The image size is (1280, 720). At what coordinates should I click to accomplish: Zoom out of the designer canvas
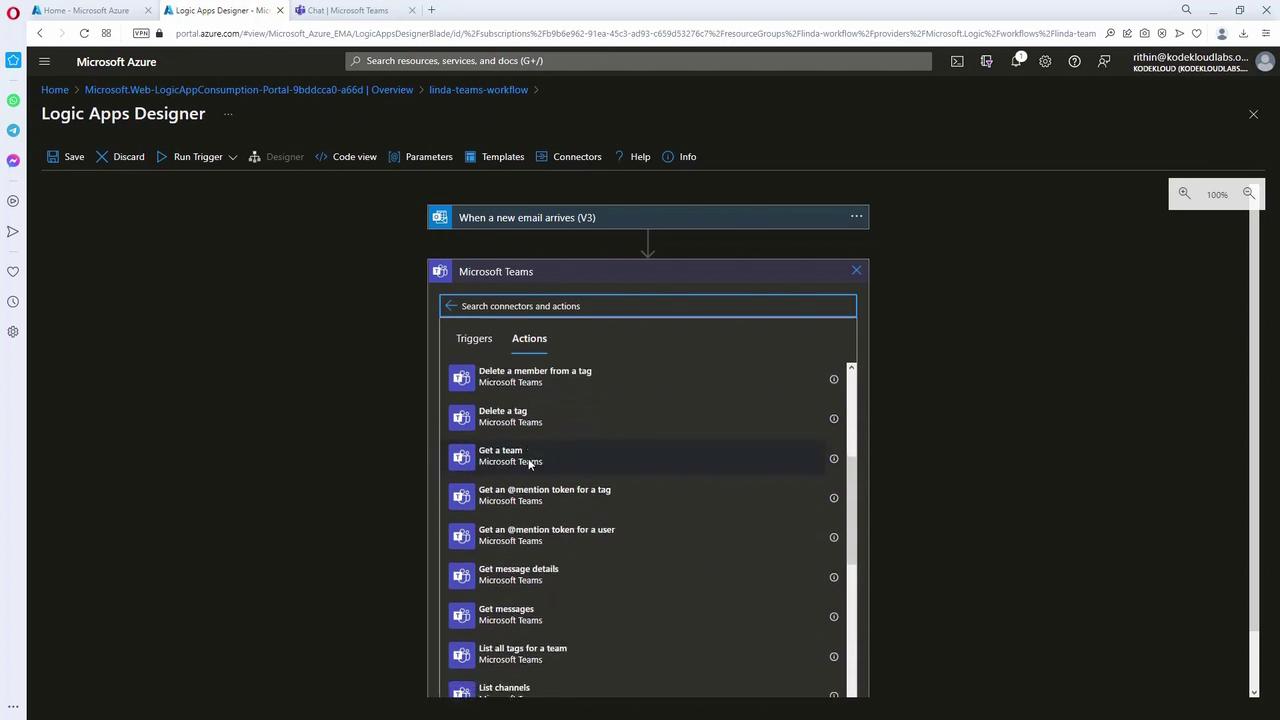[x=1249, y=194]
